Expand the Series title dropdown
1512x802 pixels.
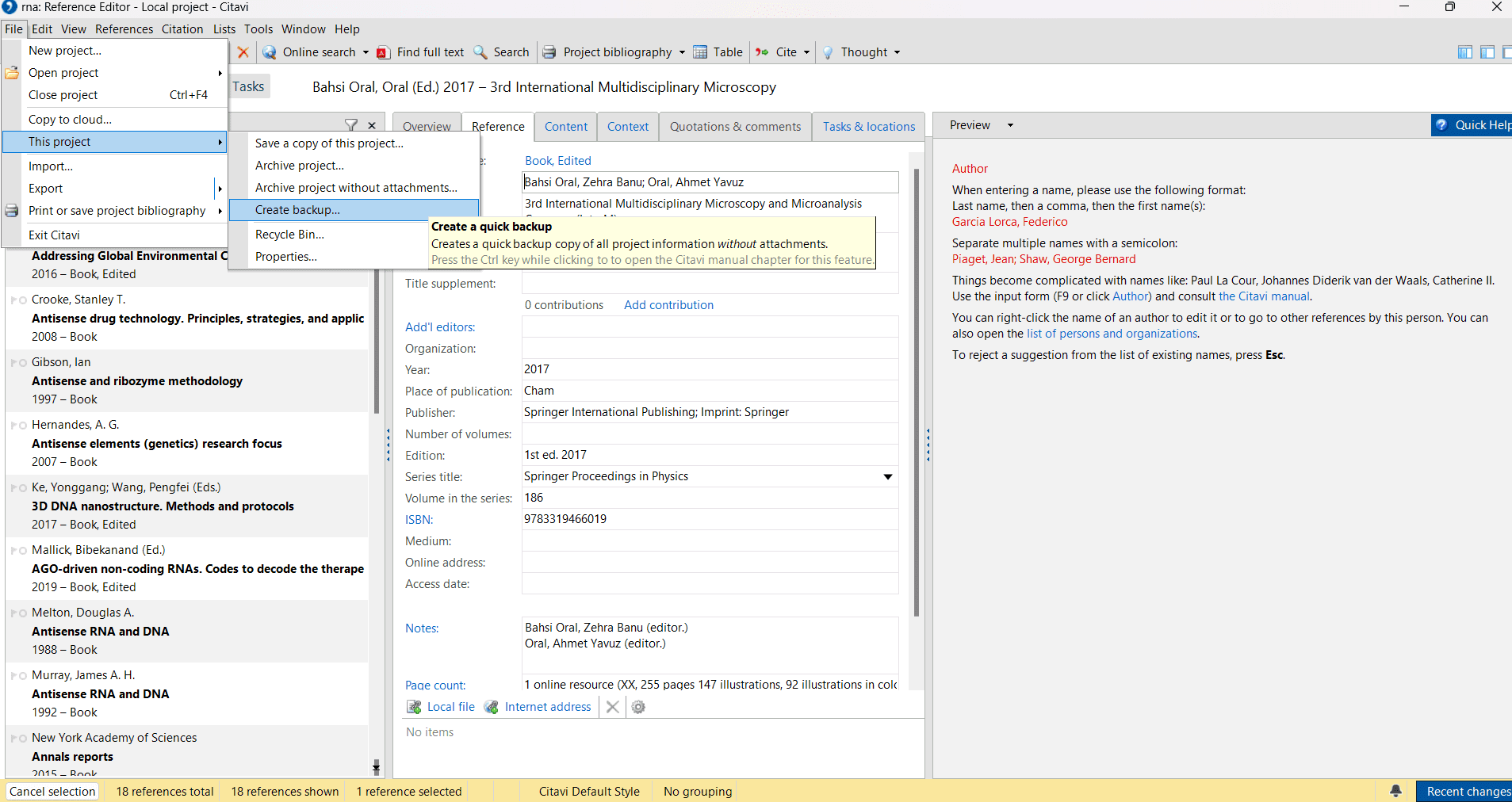pyautogui.click(x=887, y=476)
